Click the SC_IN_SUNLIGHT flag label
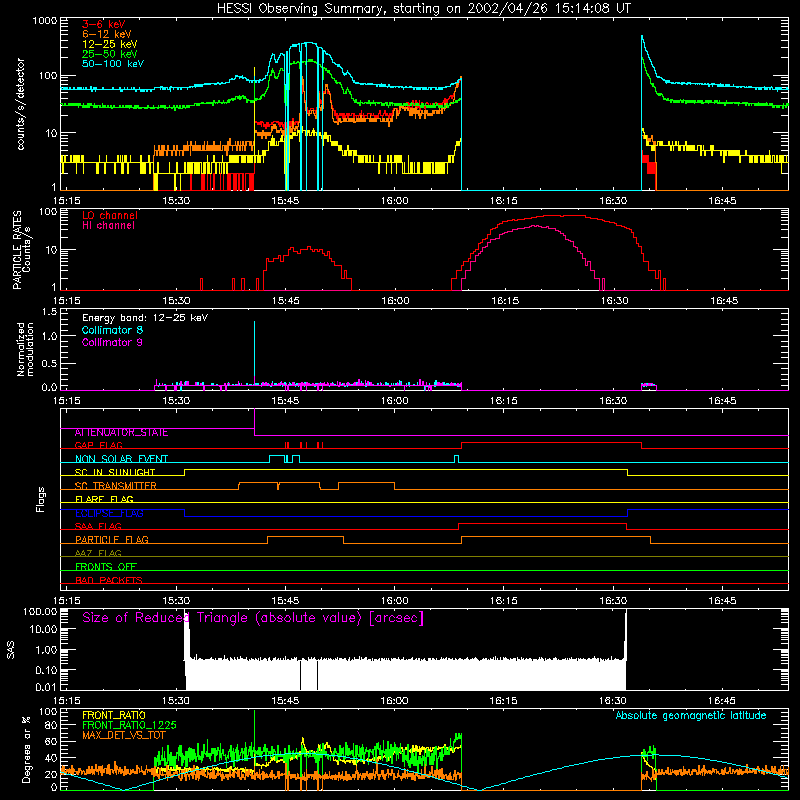 [115, 472]
